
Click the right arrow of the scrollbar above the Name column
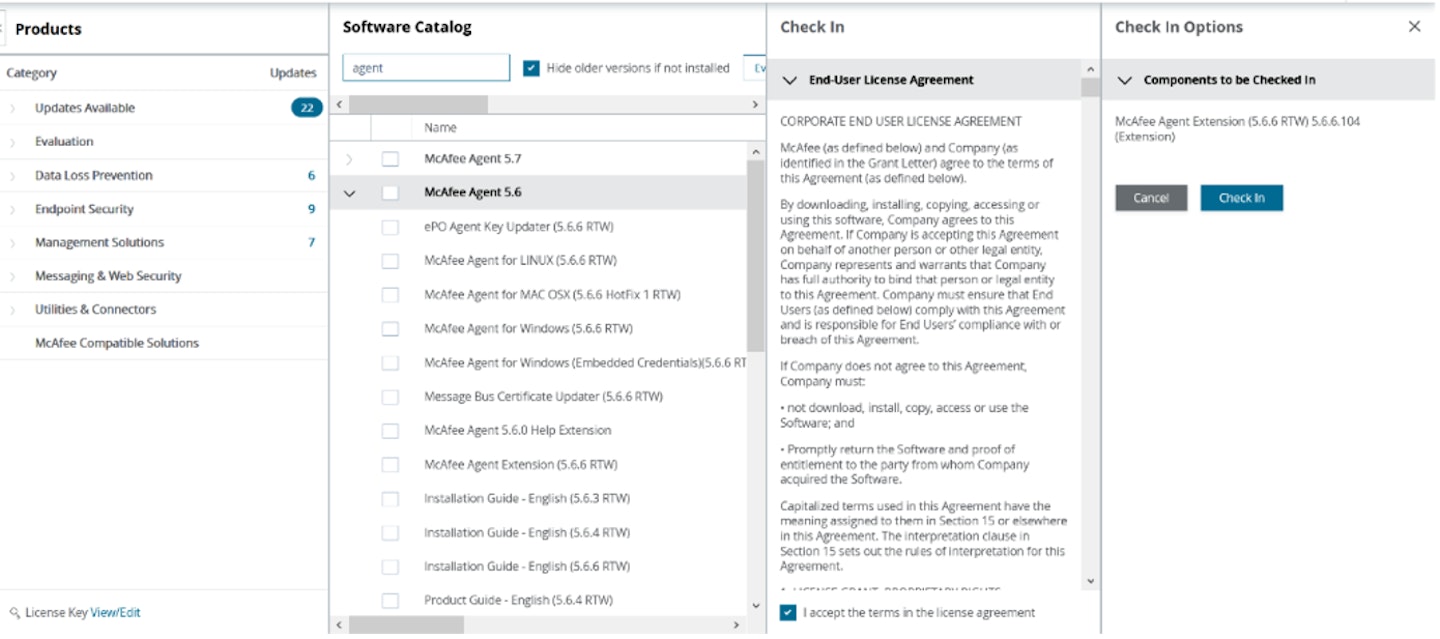755,104
